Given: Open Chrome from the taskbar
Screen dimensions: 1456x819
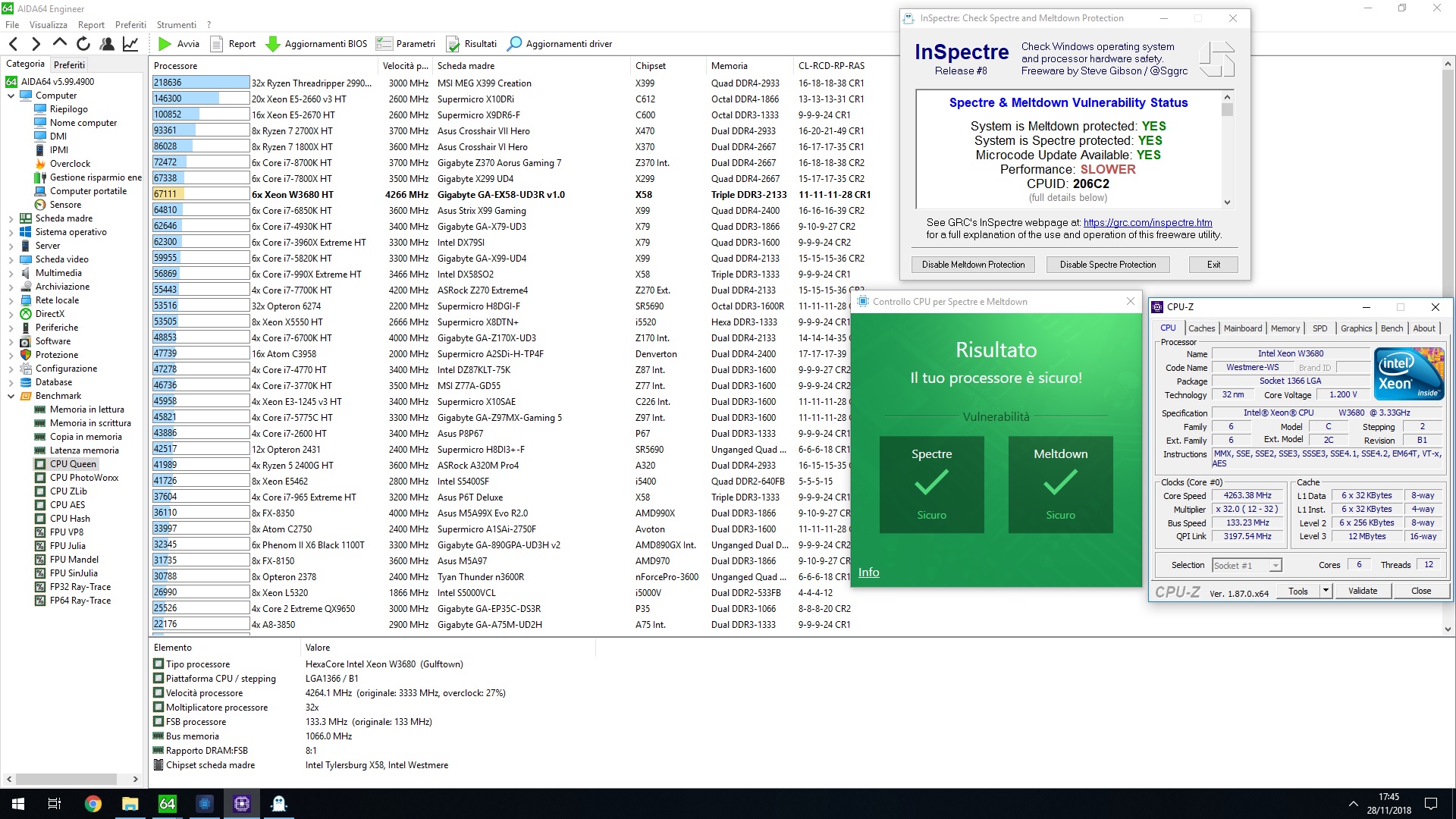Looking at the screenshot, I should pos(93,804).
